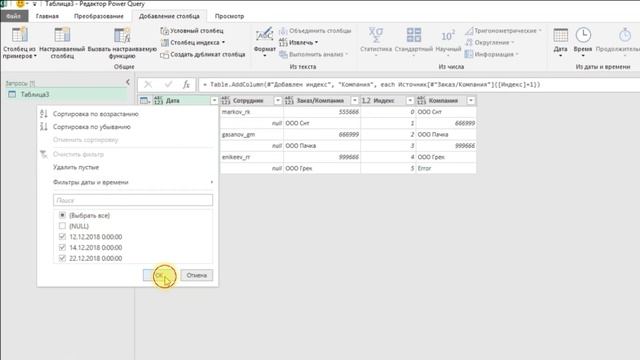Confirm formula with checkmark icon
640x360 pixels.
pyautogui.click(x=168, y=84)
